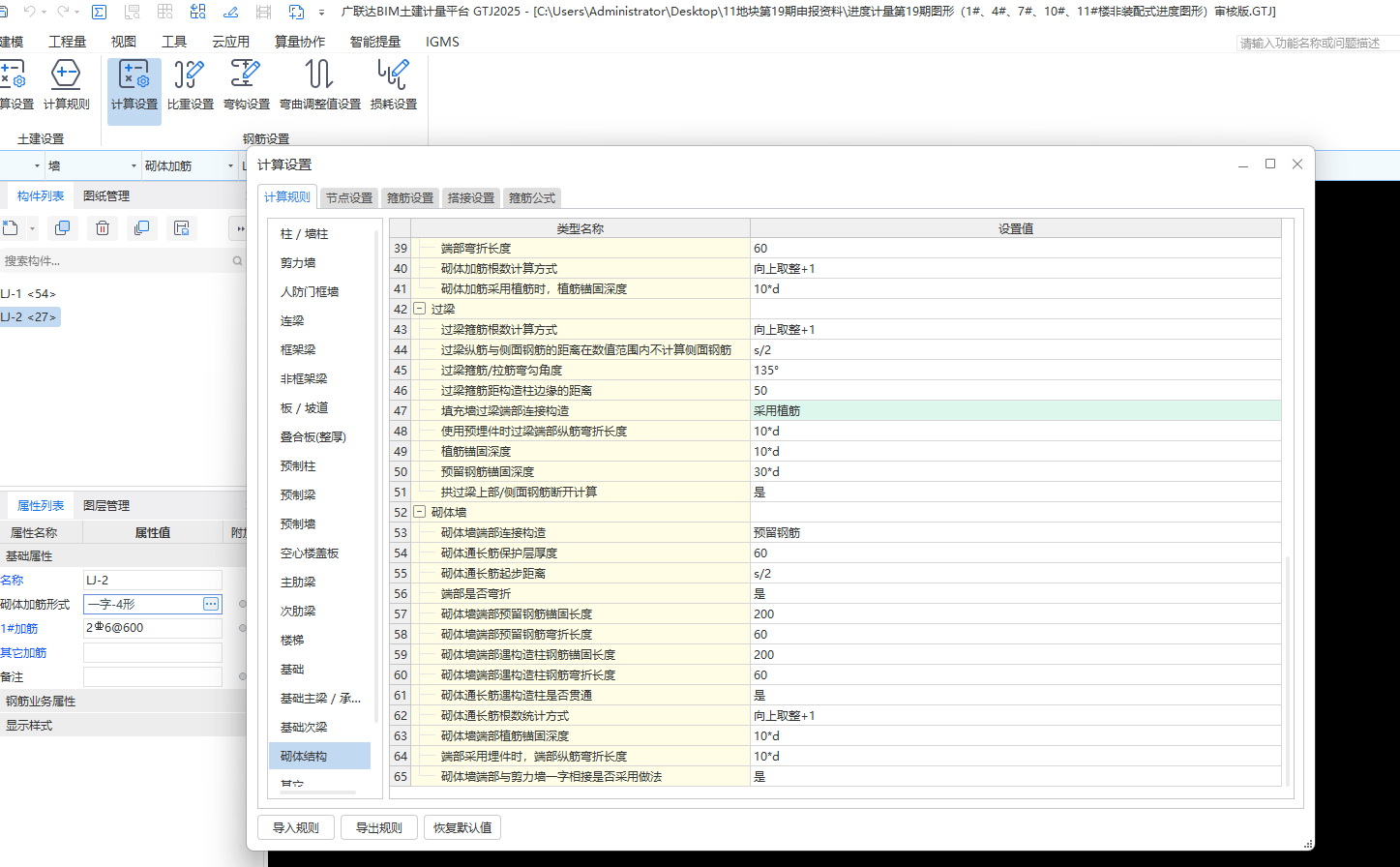Image resolution: width=1400 pixels, height=867 pixels.
Task: Collapse the 过梁 group in row 42
Action: tap(420, 309)
